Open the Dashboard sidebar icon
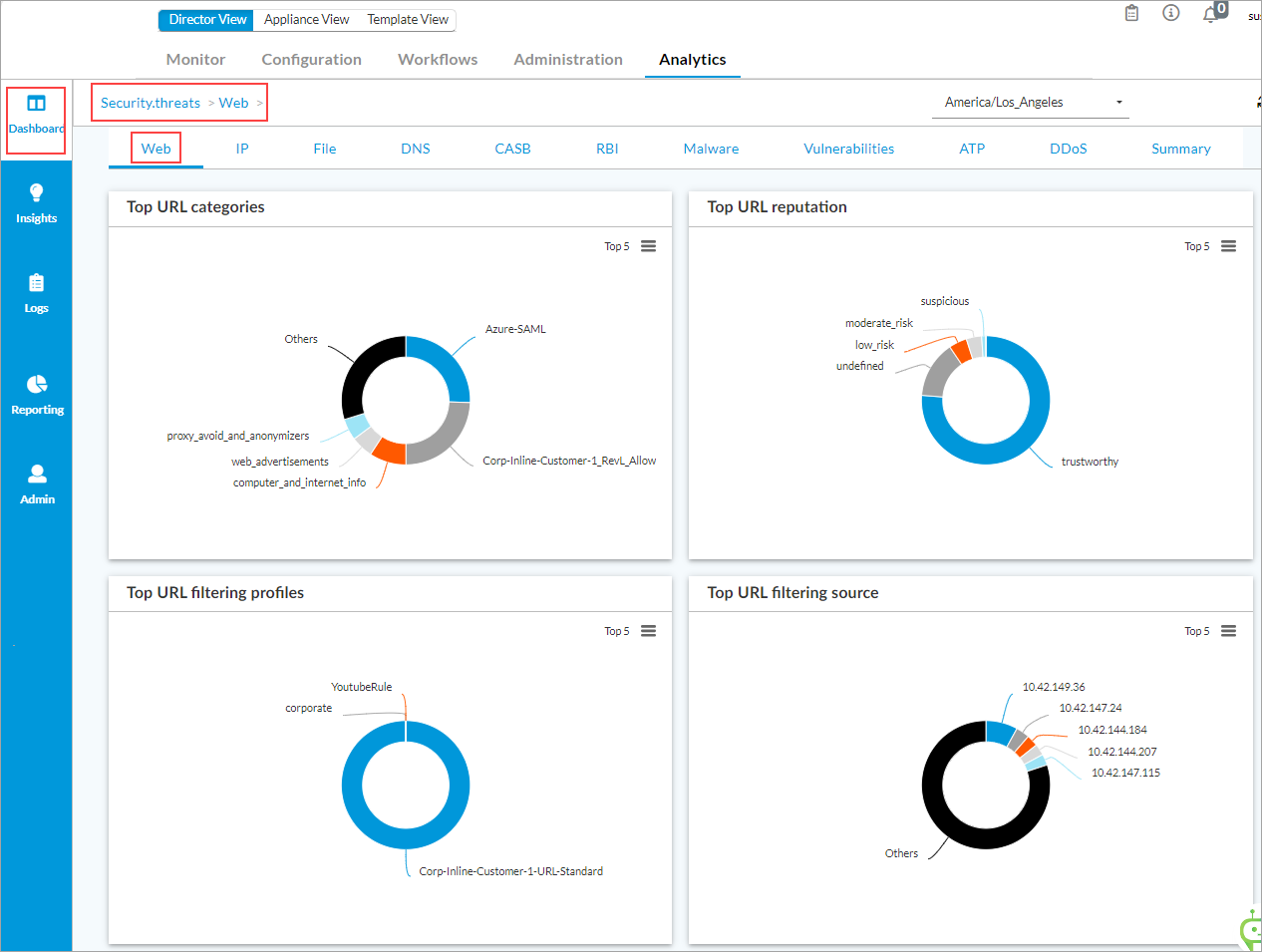Image resolution: width=1262 pixels, height=952 pixels. [x=36, y=104]
